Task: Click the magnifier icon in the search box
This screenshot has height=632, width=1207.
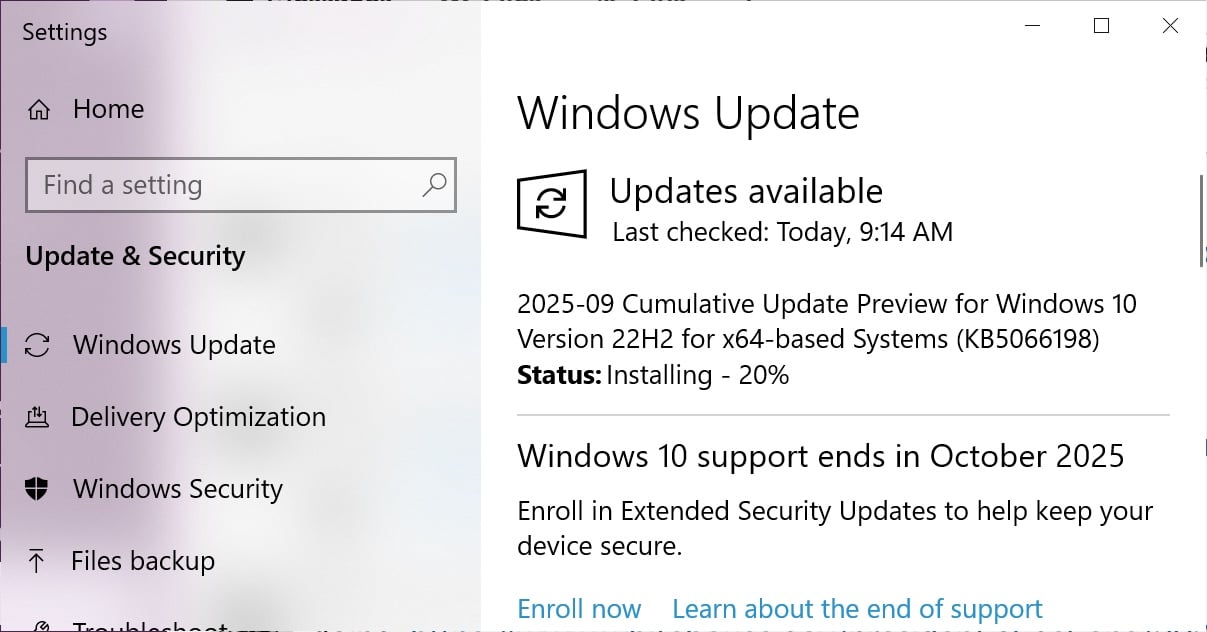Action: pos(434,184)
